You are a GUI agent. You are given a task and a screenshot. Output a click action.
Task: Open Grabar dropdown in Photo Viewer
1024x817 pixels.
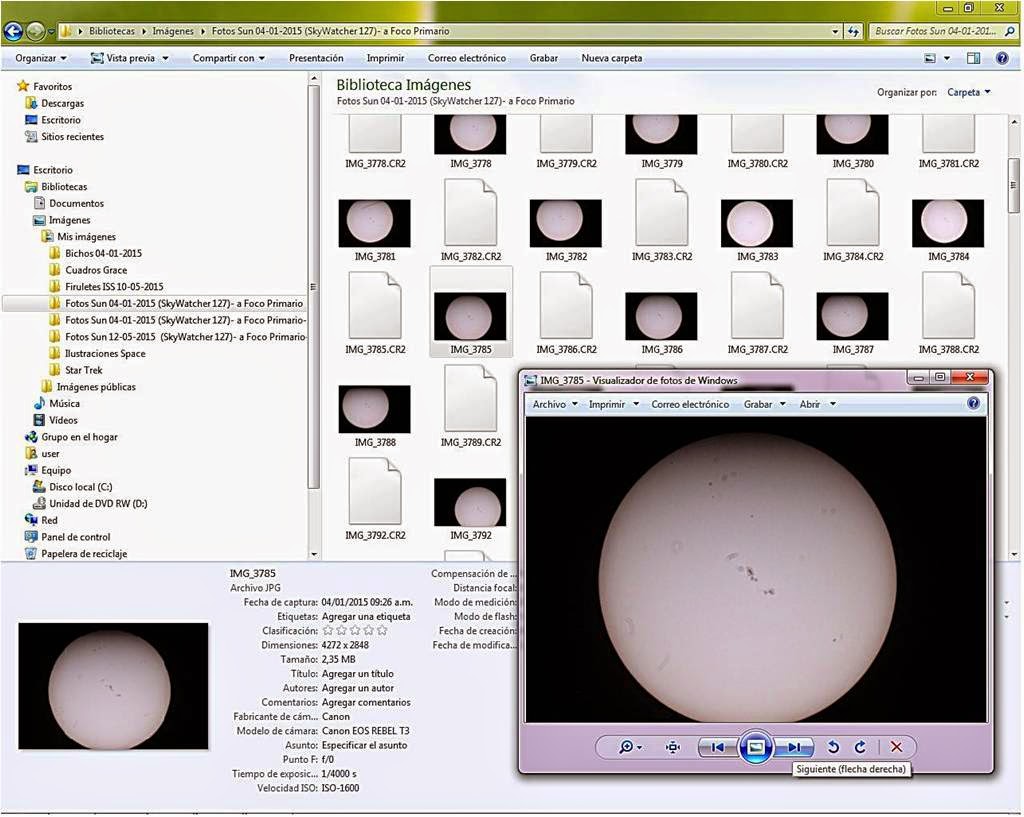pyautogui.click(x=764, y=404)
